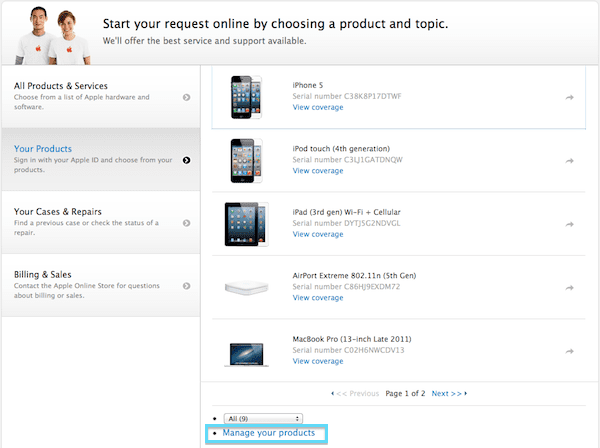Click the share arrow on the MacBook Pro row
600x448 pixels.
tap(569, 351)
